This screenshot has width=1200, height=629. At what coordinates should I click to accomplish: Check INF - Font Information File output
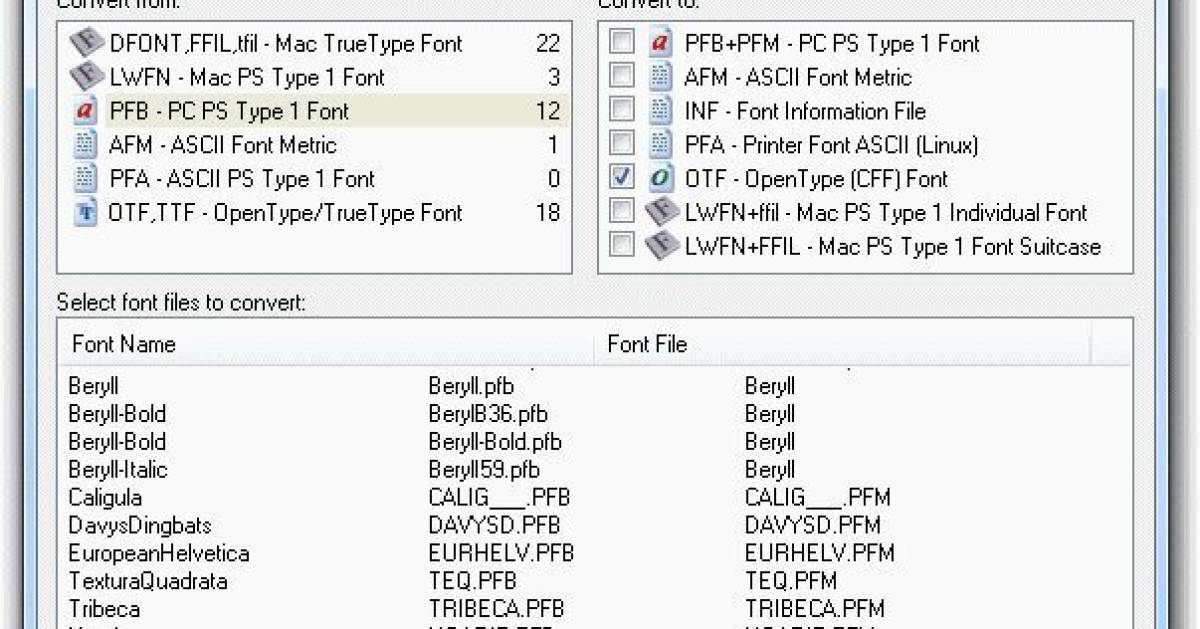tap(623, 110)
